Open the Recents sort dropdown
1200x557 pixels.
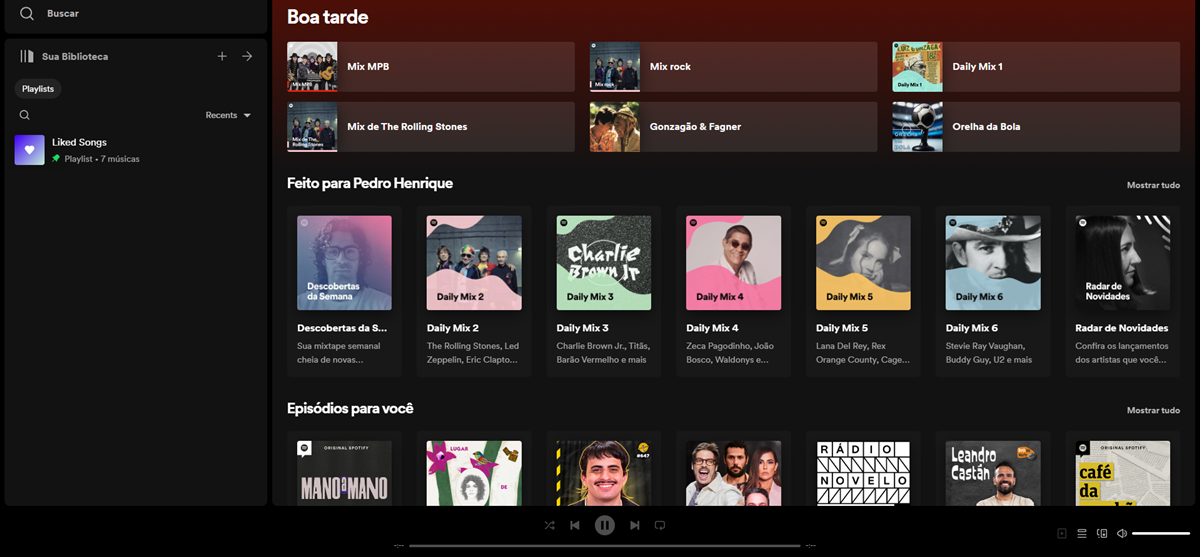click(228, 115)
